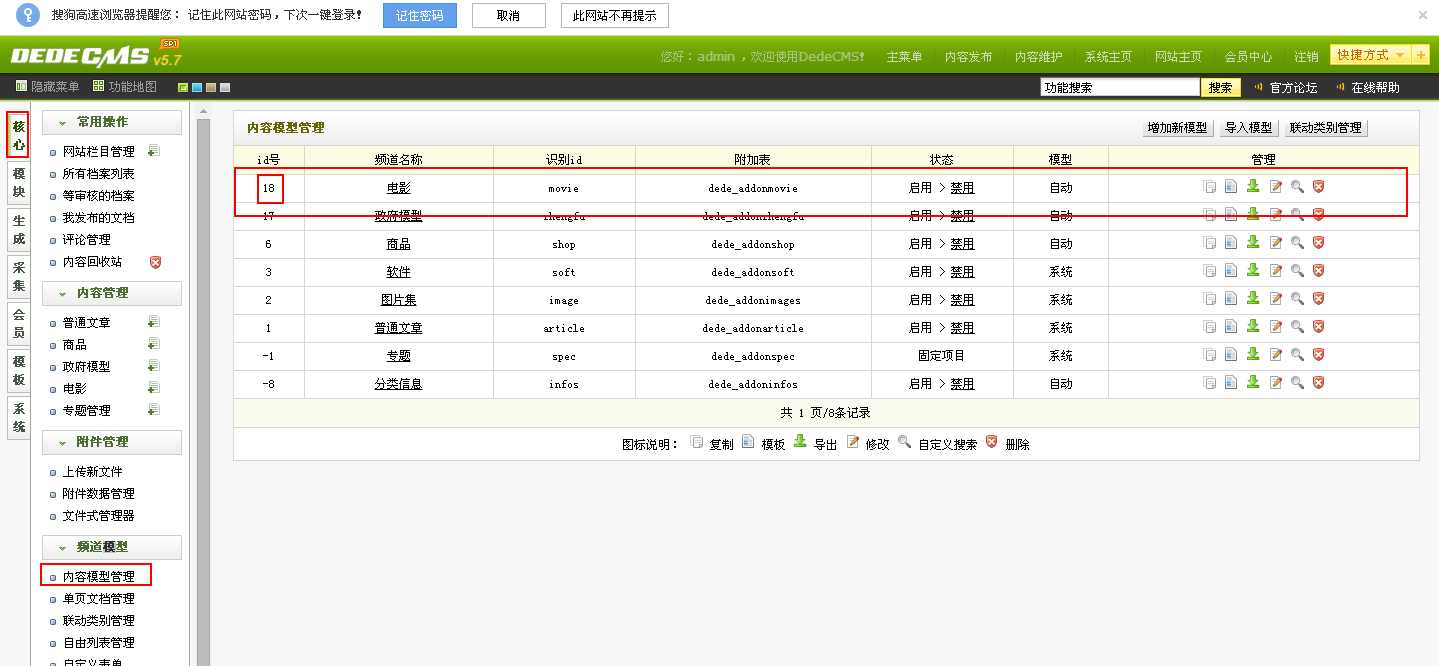Focus the 功能搜索 input field
This screenshot has height=666, width=1439.
pos(1120,87)
